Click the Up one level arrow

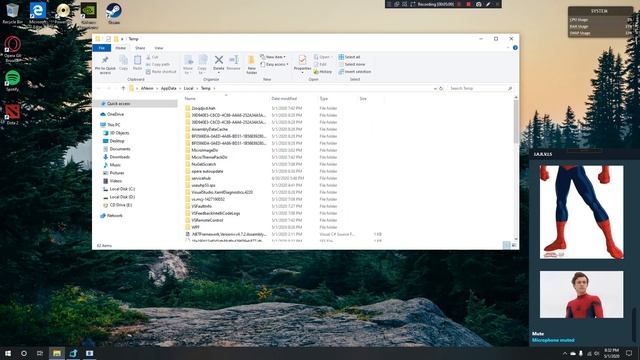pos(123,88)
